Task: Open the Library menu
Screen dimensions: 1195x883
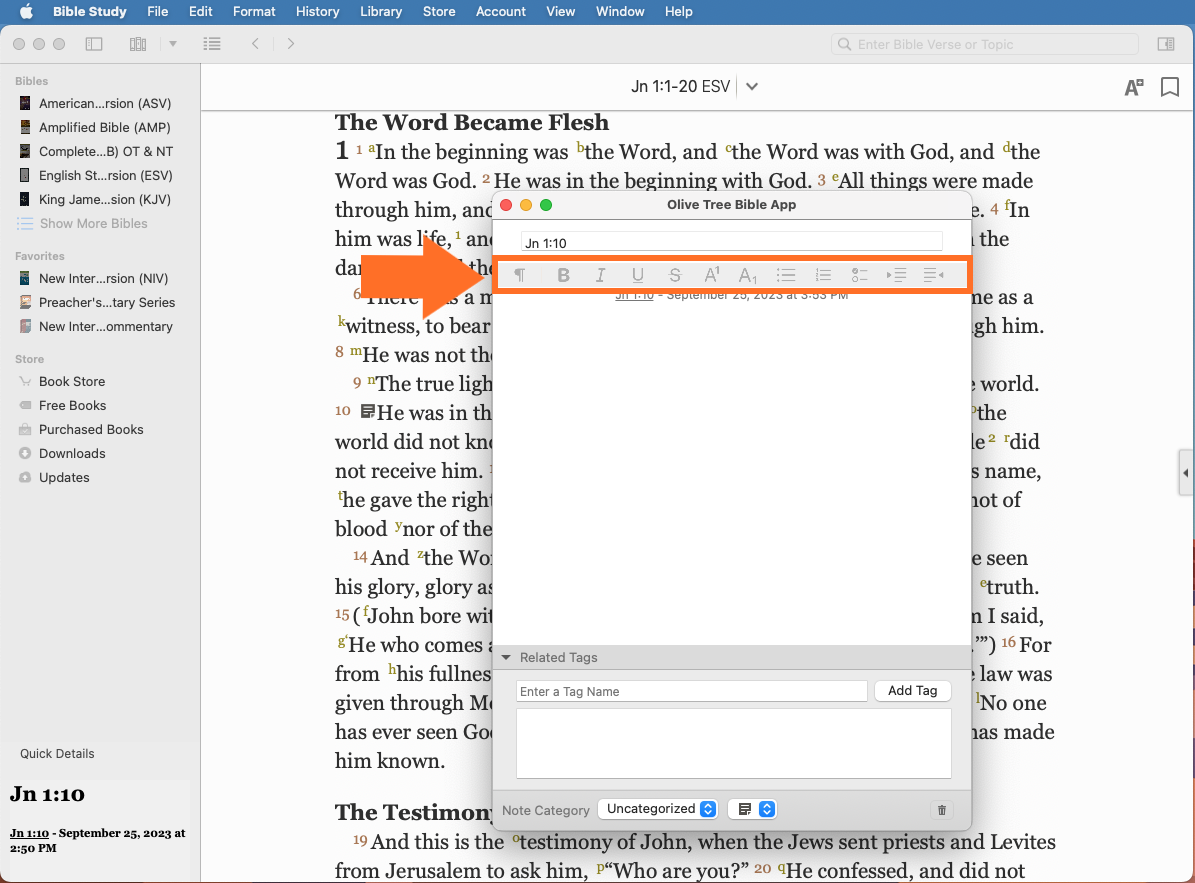Action: (381, 11)
